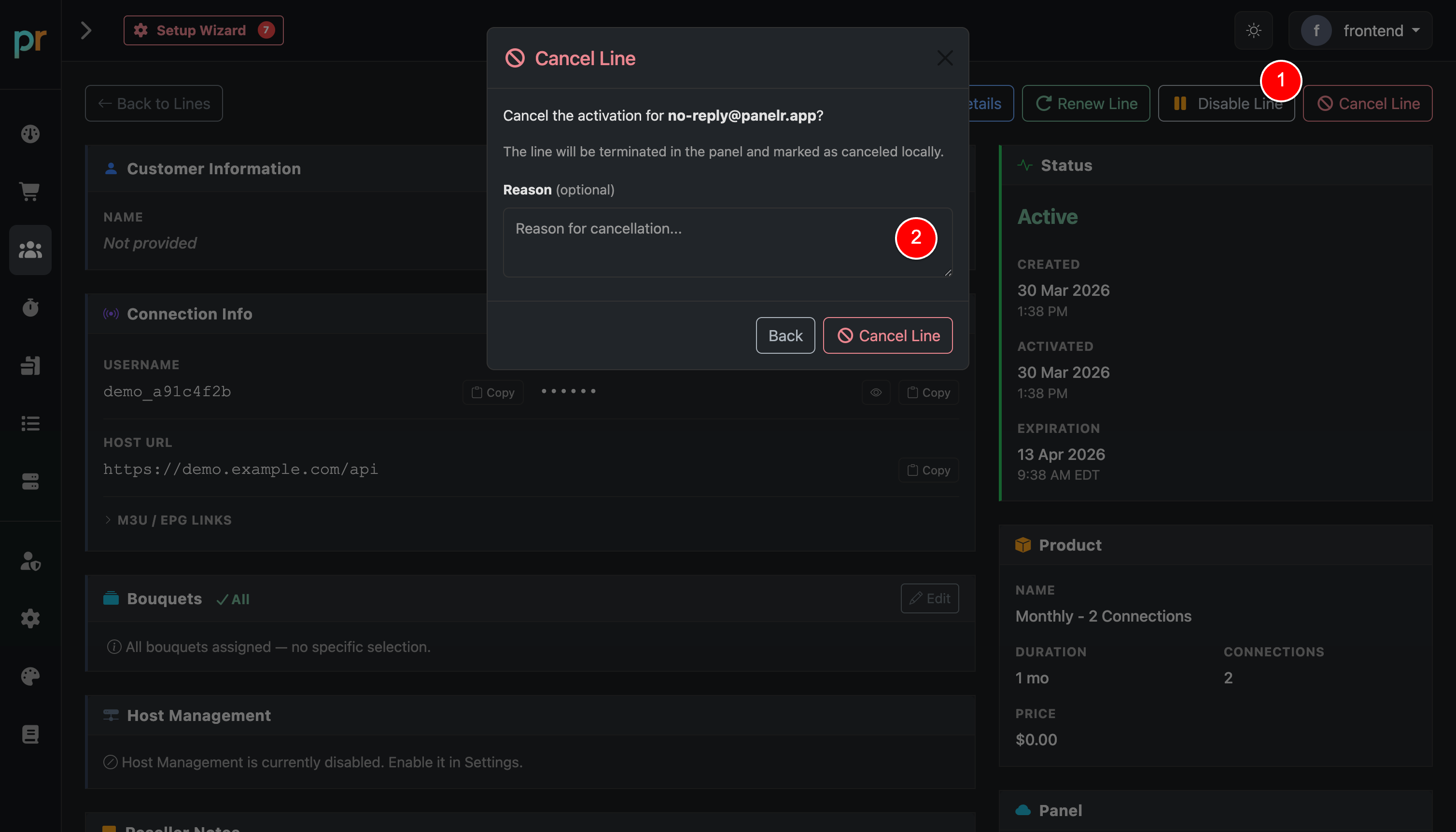1456x832 pixels.
Task: Click the username text demo_a91c4f2b
Action: coord(167,391)
